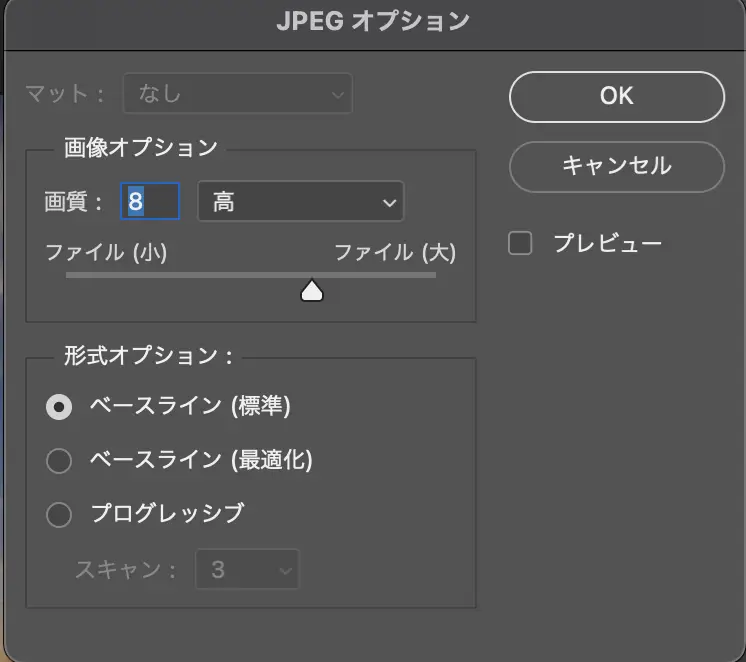The image size is (746, 662).
Task: Click the OK button
Action: (x=616, y=96)
